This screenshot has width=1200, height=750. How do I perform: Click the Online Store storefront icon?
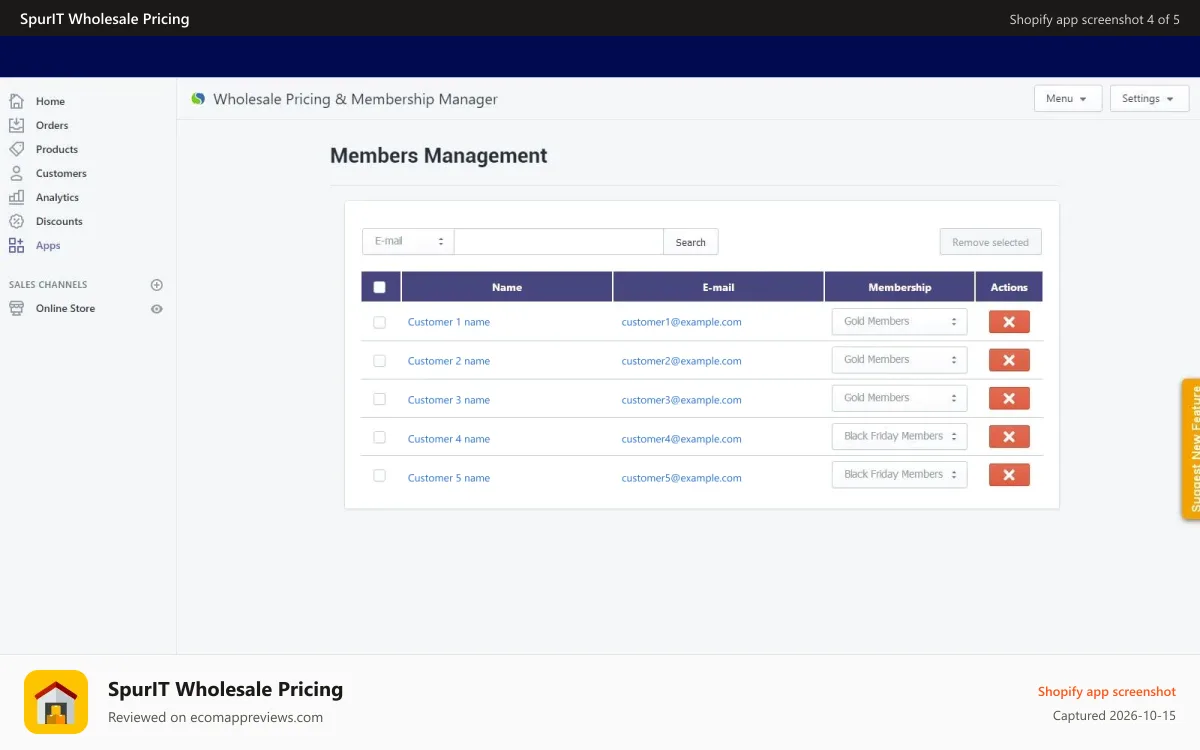click(16, 308)
